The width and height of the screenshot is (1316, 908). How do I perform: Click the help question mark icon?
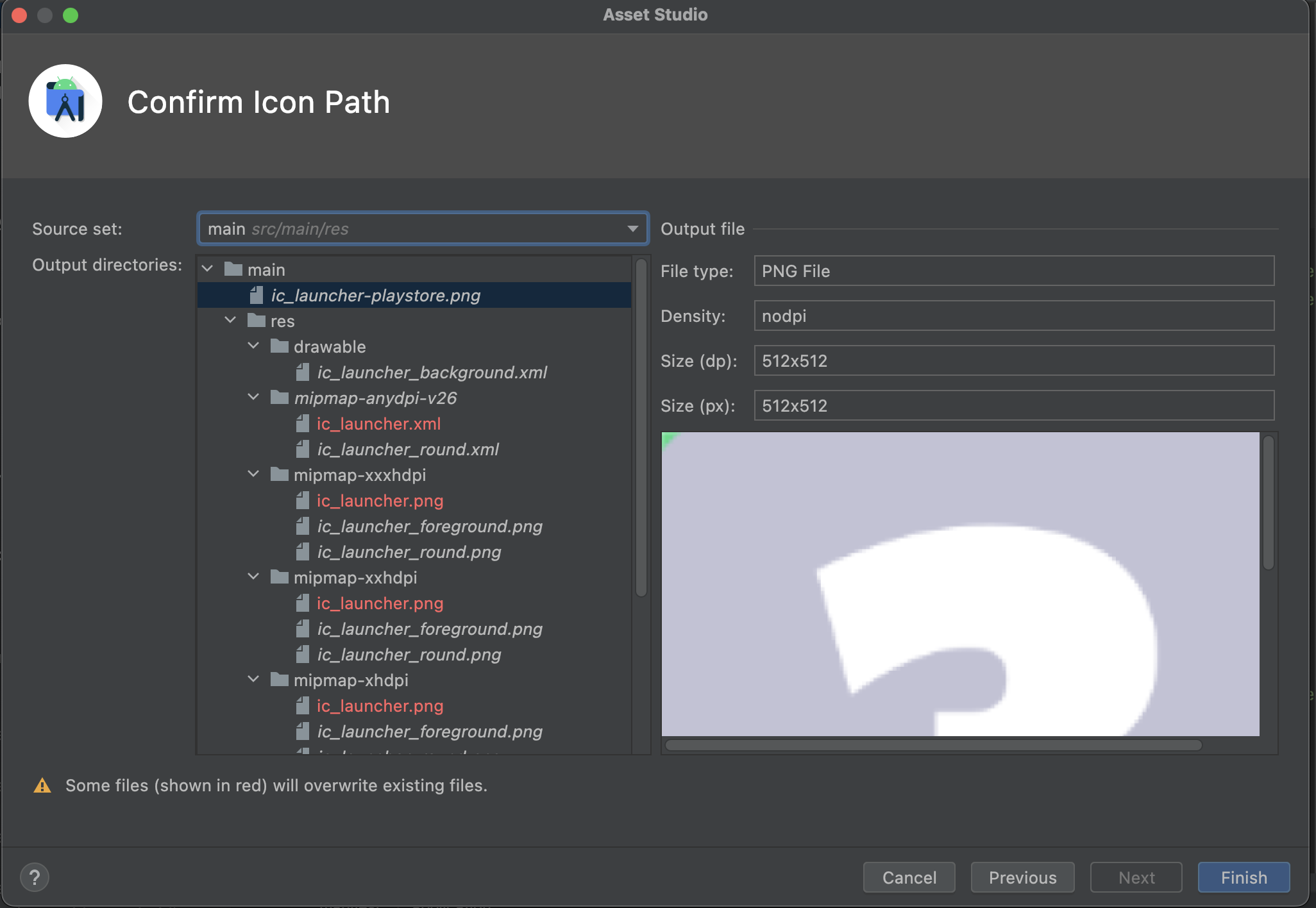35,877
